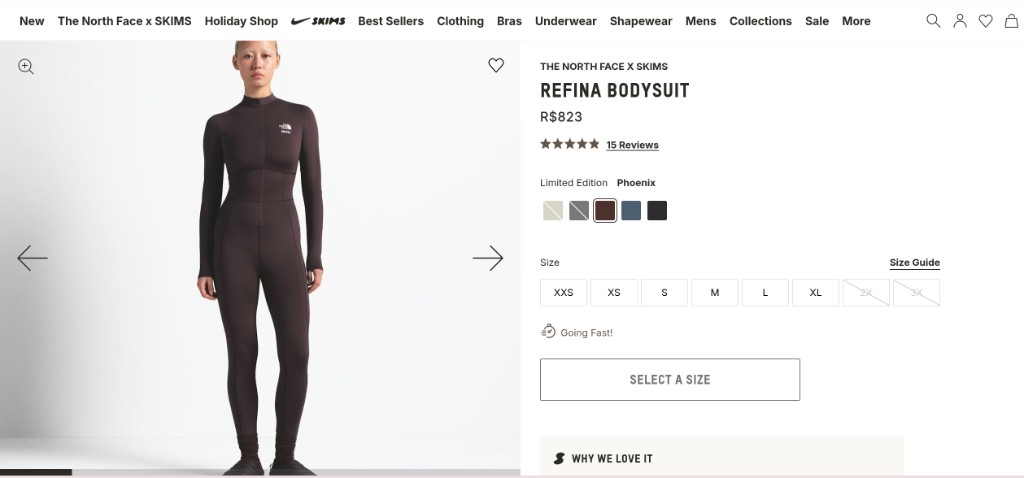Screen dimensions: 1024x478
Task: Expand the Why We Love It section
Action: (721, 458)
